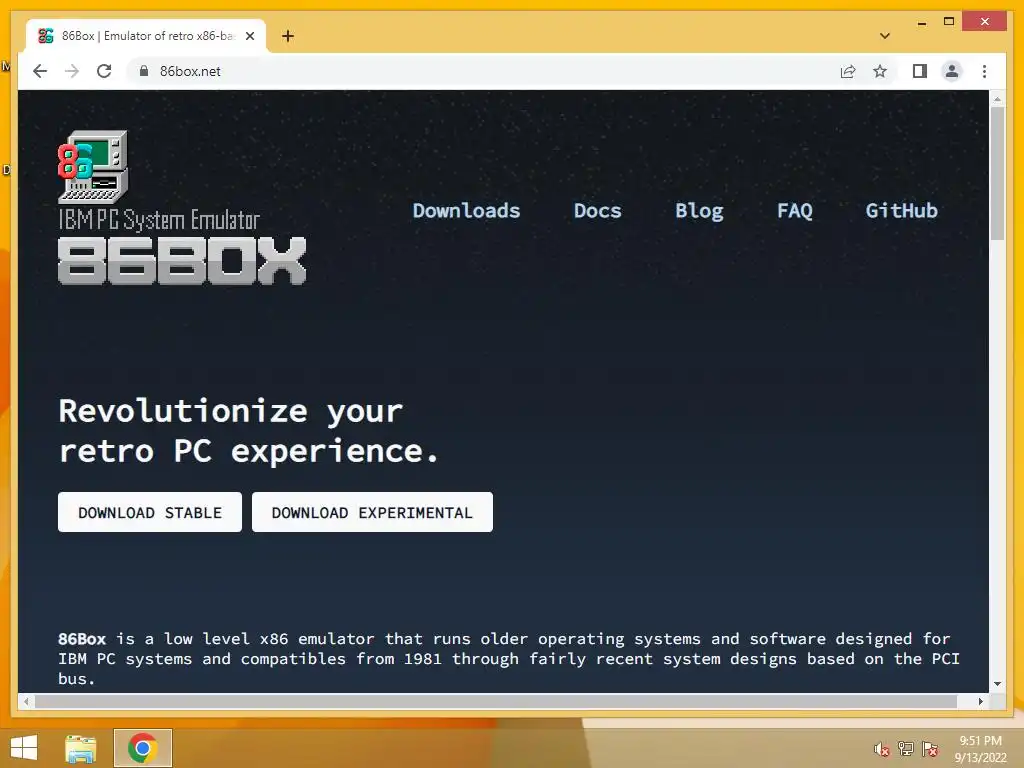Toggle the Chrome side panel icon
This screenshot has height=768, width=1024.
coord(920,71)
